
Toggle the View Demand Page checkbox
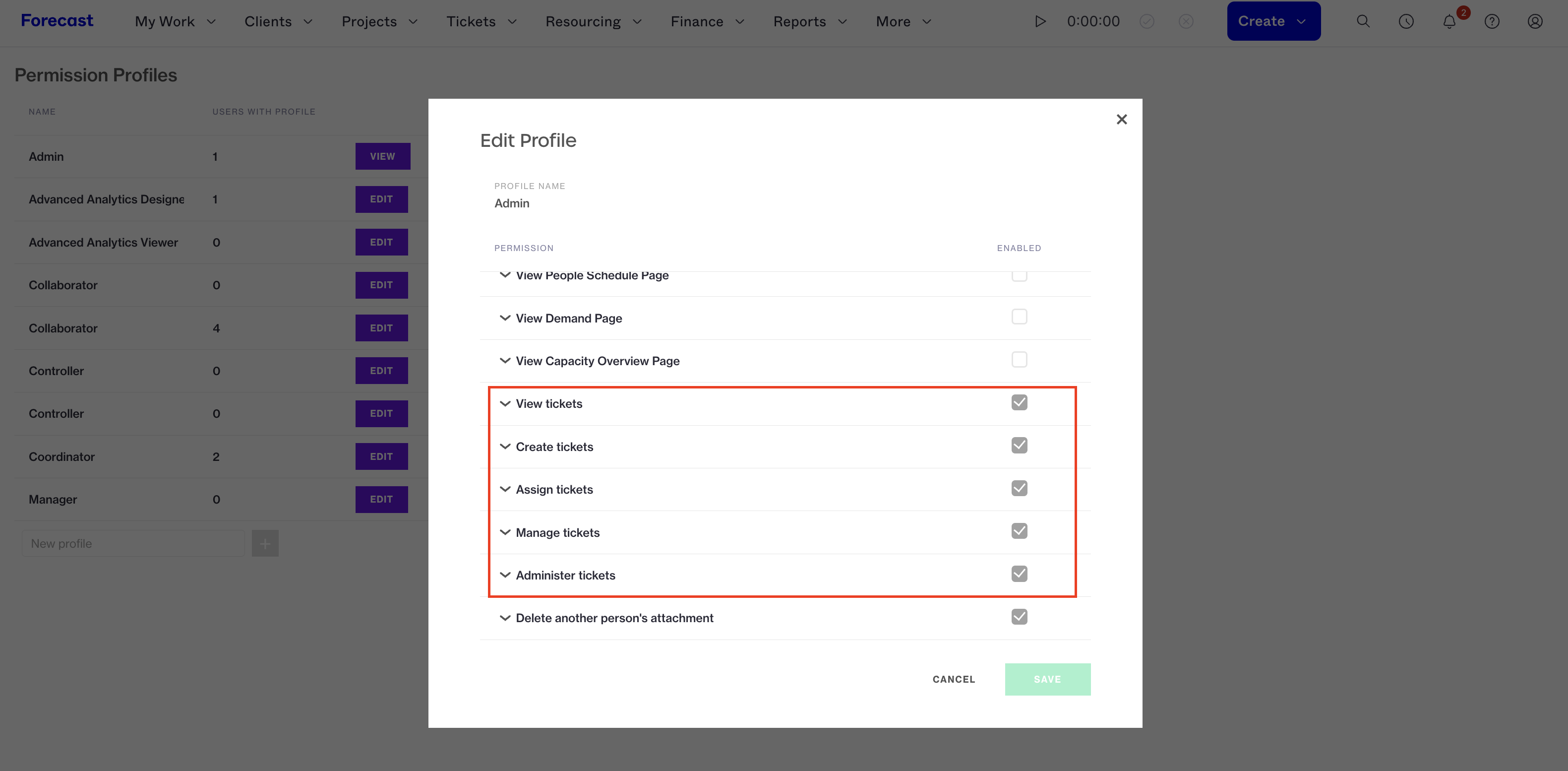pos(1020,317)
